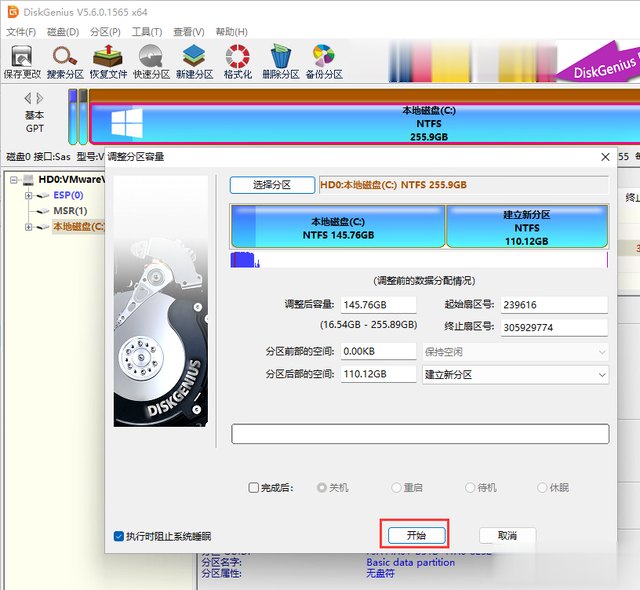This screenshot has height=590, width=640.
Task: Go to the next disk with the right arrow
Action: 40,98
